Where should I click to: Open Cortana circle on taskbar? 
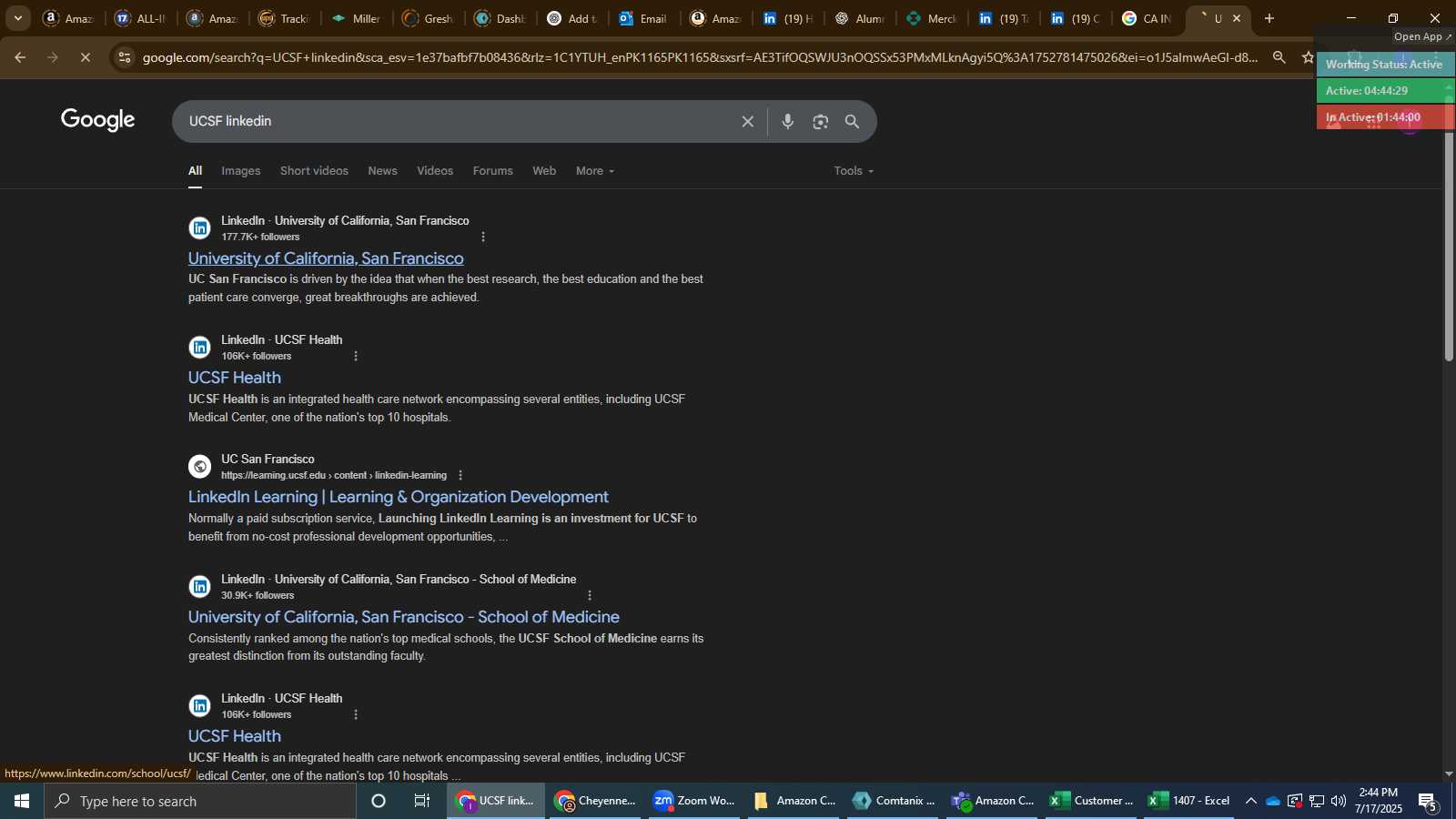[x=379, y=801]
